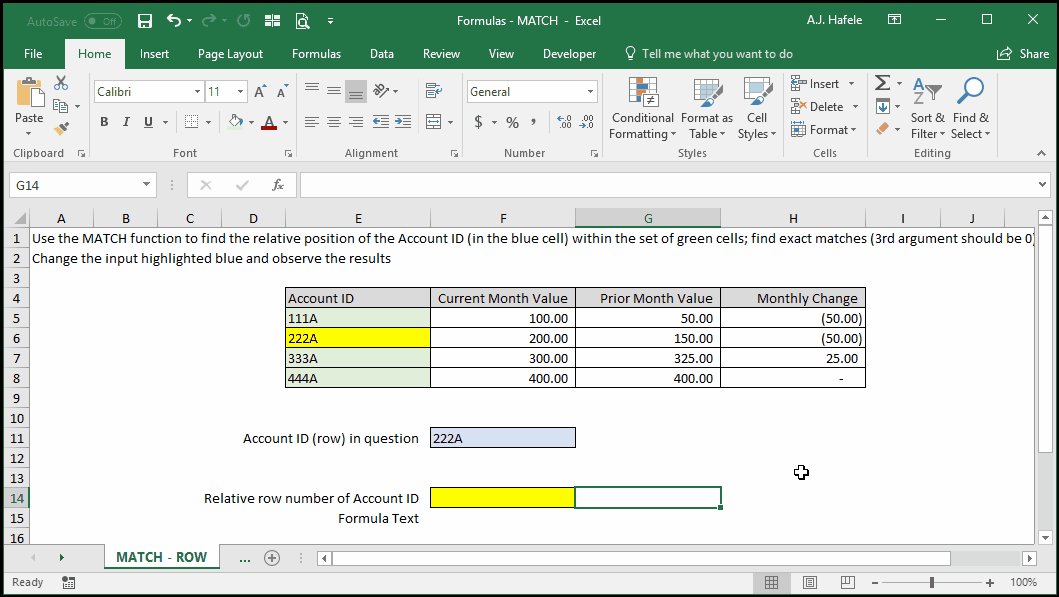Toggle the macro recording status icon
Viewport: 1059px width, 597px height.
click(x=68, y=582)
